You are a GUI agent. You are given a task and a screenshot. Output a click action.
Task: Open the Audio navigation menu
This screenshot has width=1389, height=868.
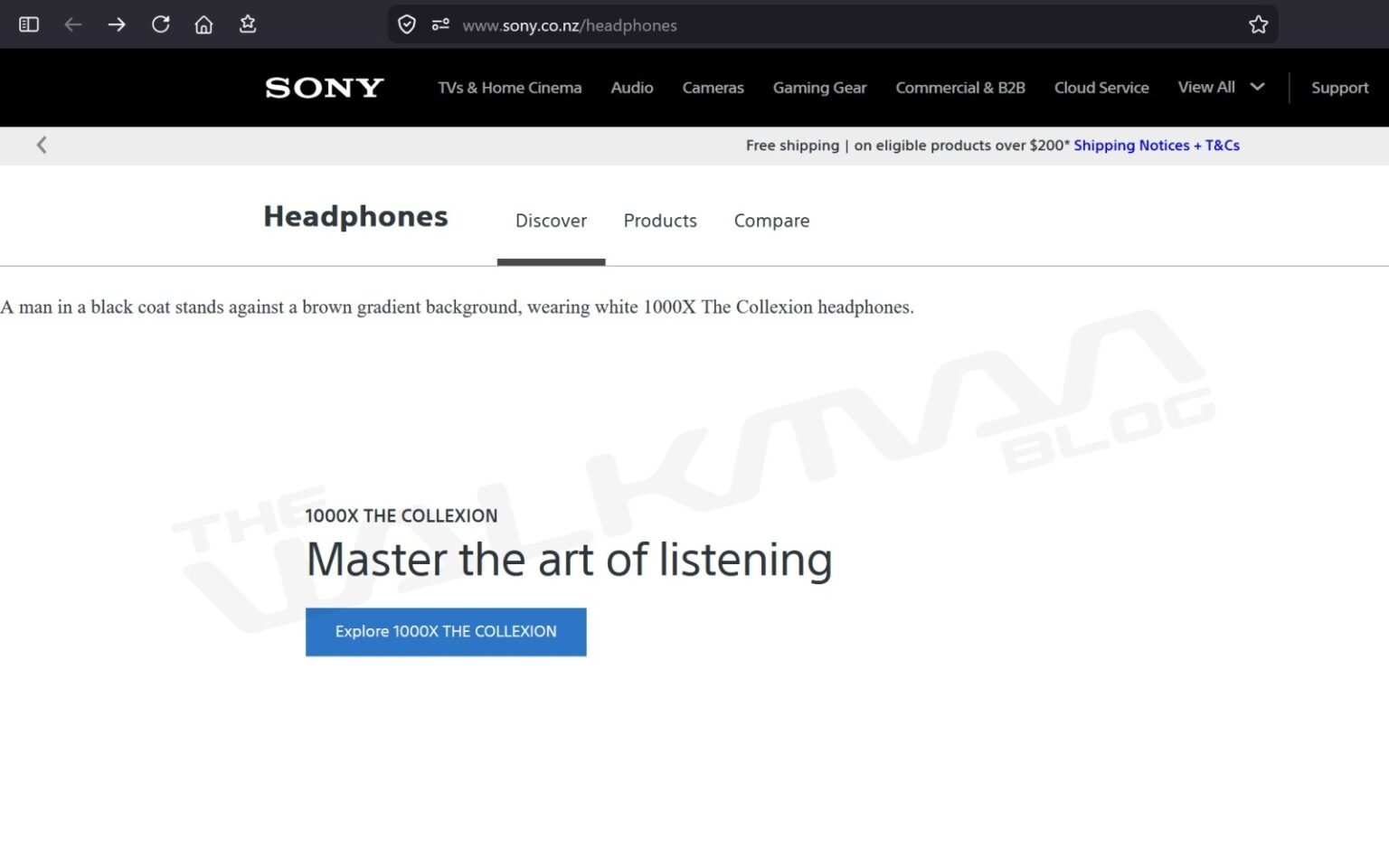click(631, 88)
